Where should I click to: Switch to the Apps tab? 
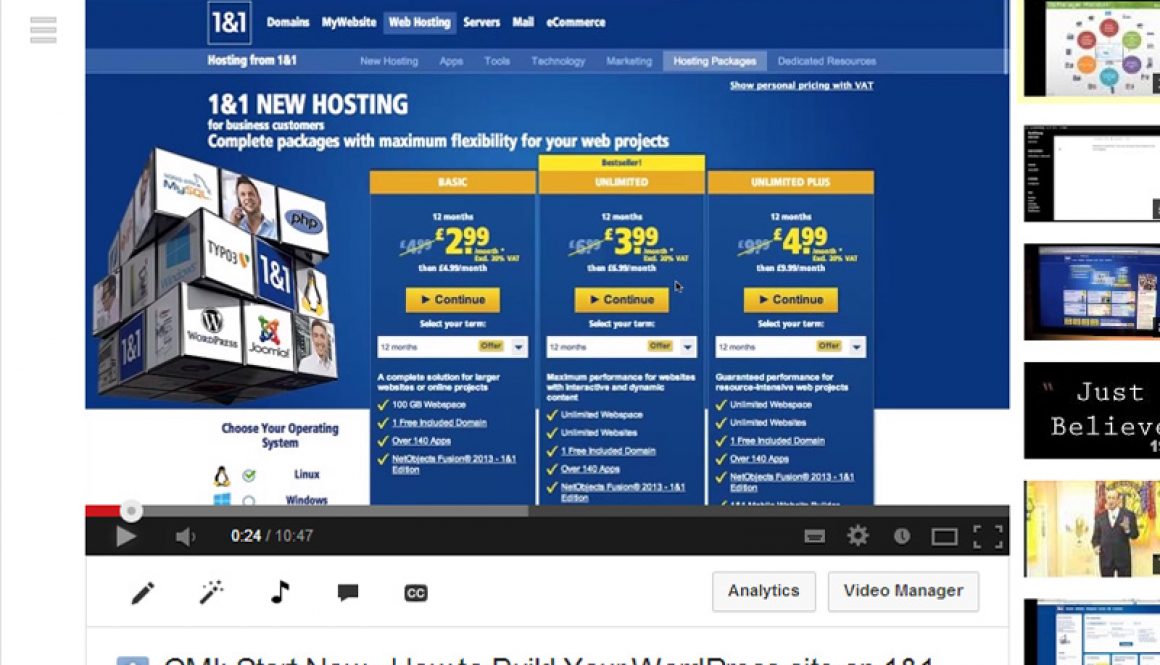[451, 61]
